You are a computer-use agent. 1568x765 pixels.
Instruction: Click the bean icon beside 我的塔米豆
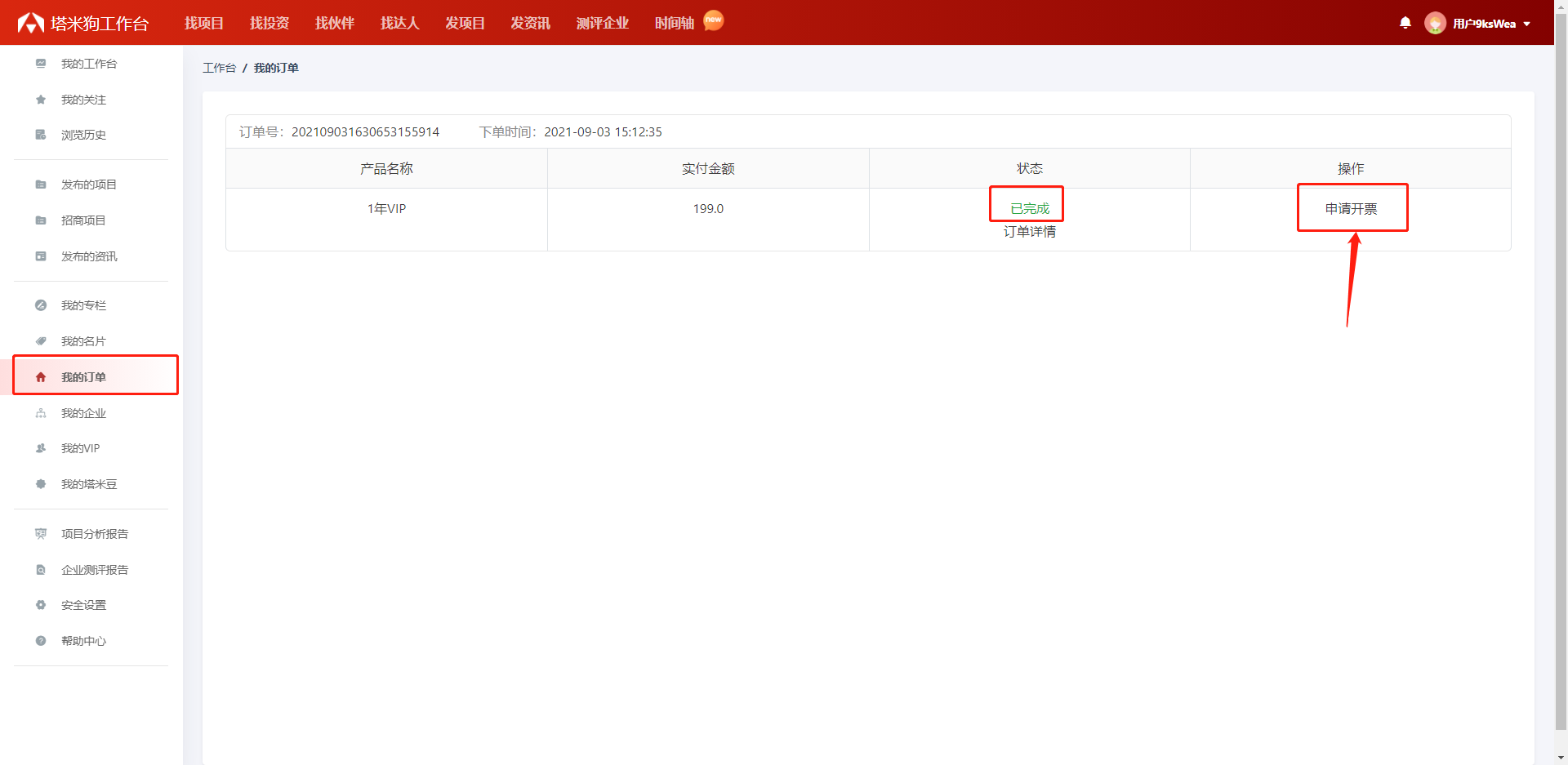click(x=41, y=484)
